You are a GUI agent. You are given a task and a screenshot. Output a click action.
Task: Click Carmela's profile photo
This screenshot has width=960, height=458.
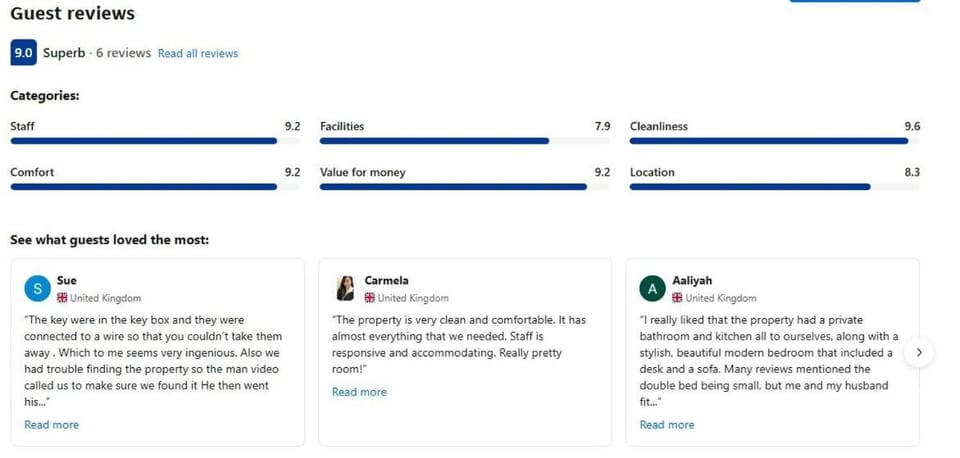346,289
